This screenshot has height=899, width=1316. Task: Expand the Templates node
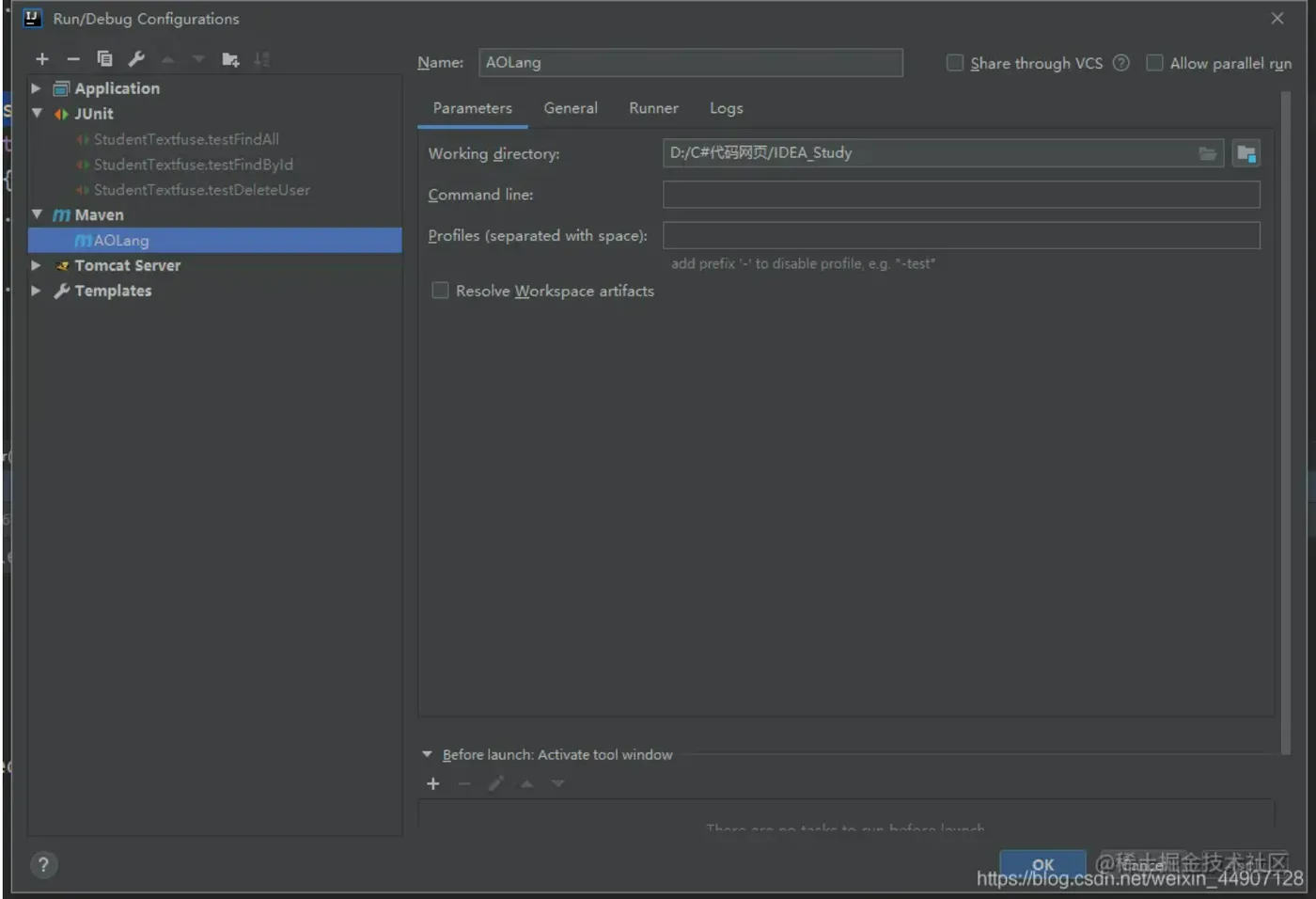[36, 291]
